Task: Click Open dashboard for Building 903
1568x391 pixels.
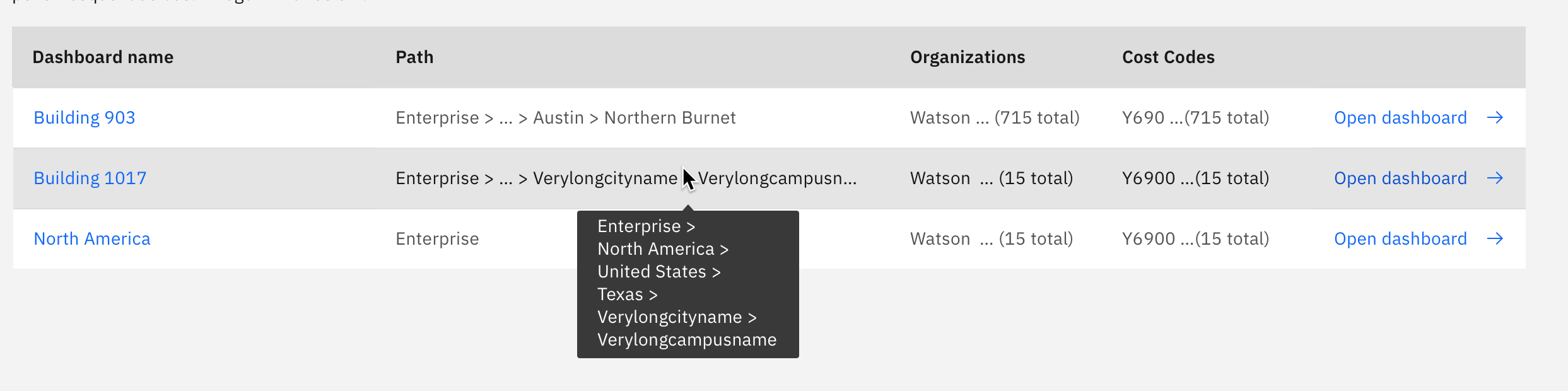Action: 1401,117
